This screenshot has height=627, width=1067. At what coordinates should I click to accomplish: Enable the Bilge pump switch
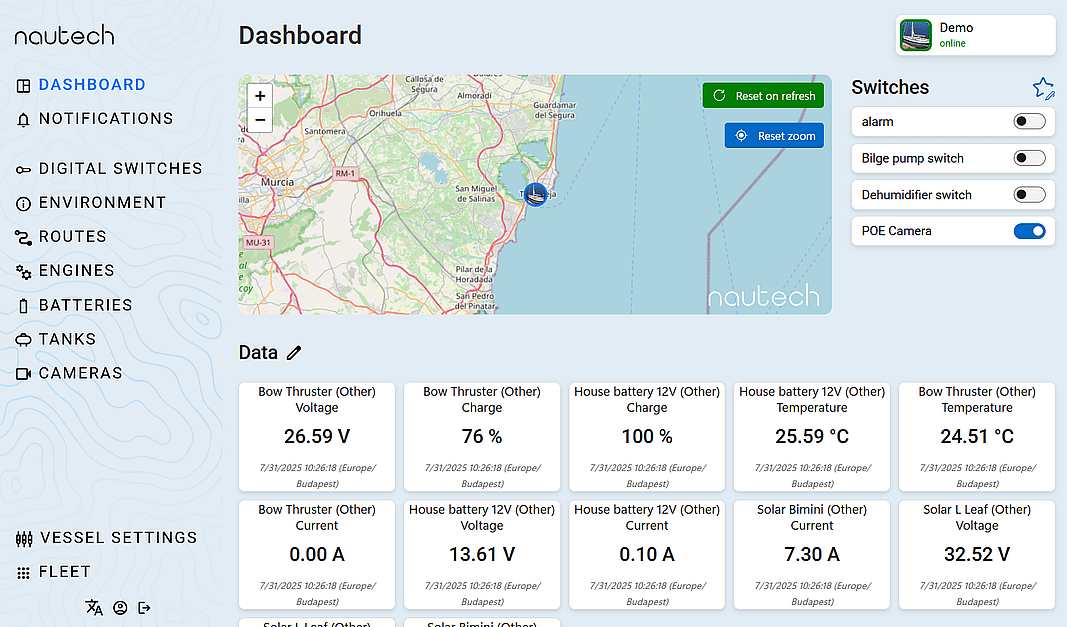tap(1029, 158)
